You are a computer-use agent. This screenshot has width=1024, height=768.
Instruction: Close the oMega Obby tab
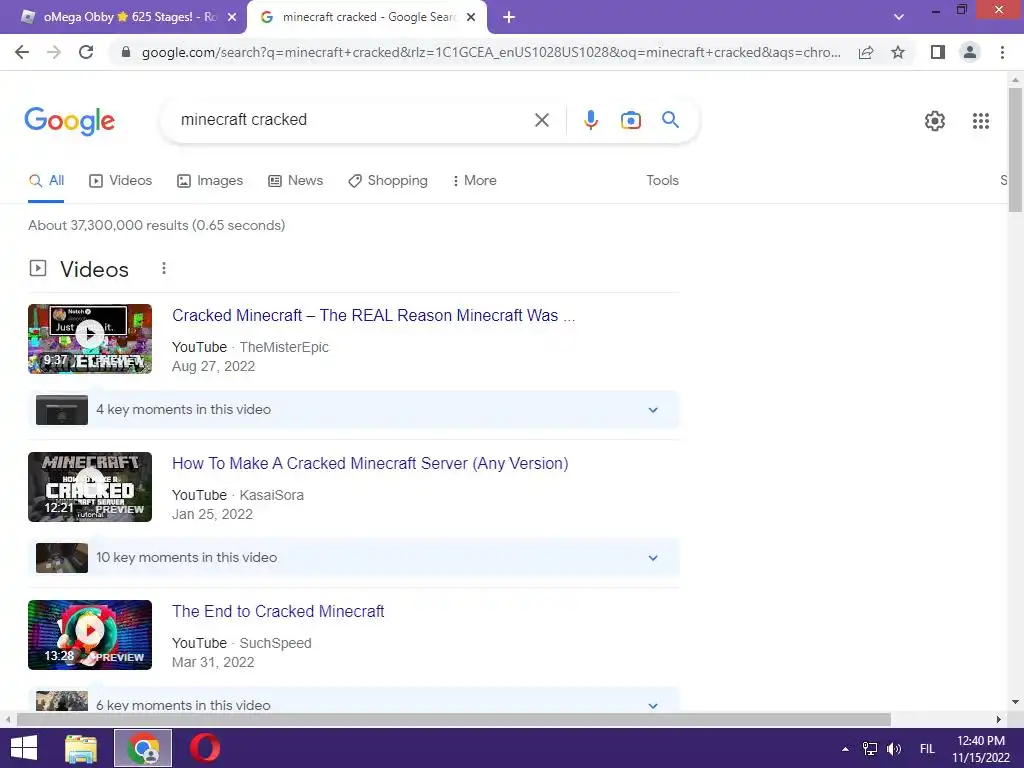(x=232, y=18)
